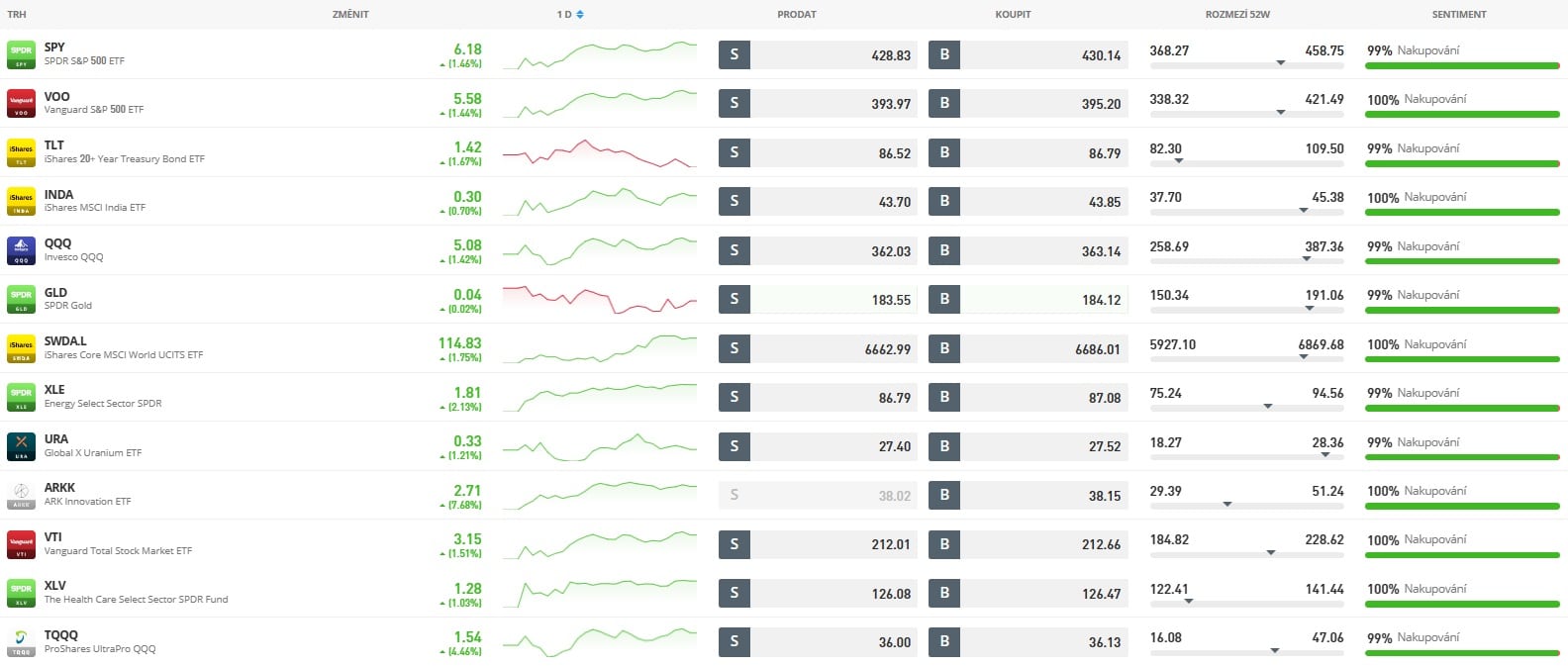Open the VOO Vanguard logo icon

point(21,103)
